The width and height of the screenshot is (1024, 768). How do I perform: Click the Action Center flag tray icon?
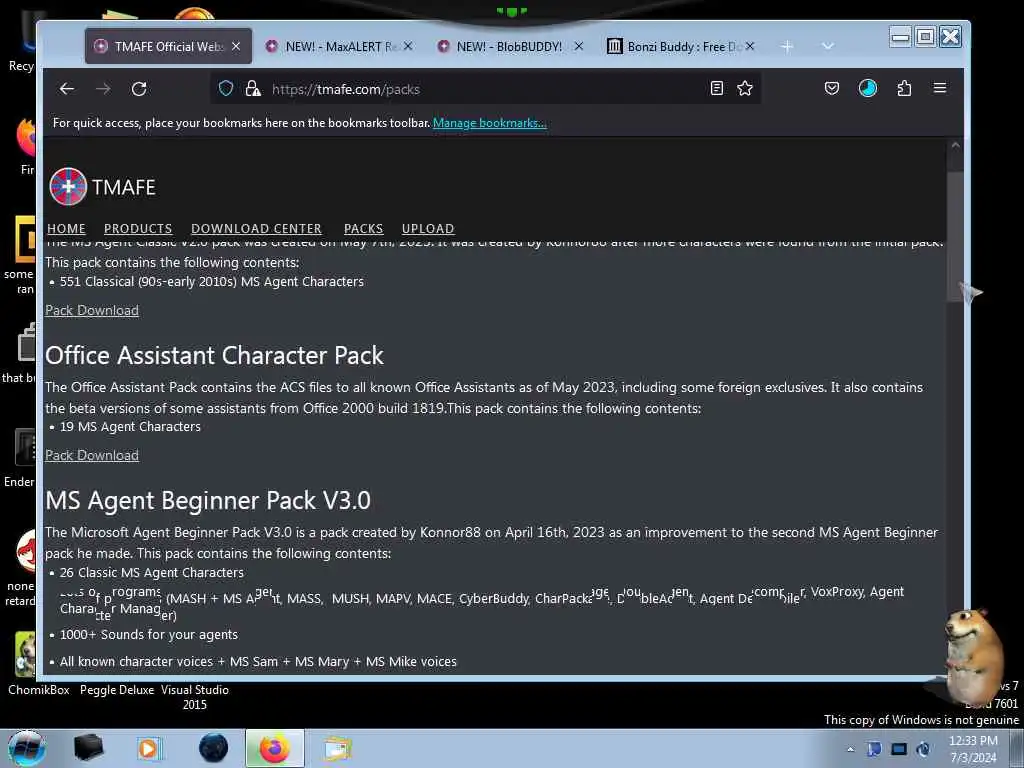point(874,749)
